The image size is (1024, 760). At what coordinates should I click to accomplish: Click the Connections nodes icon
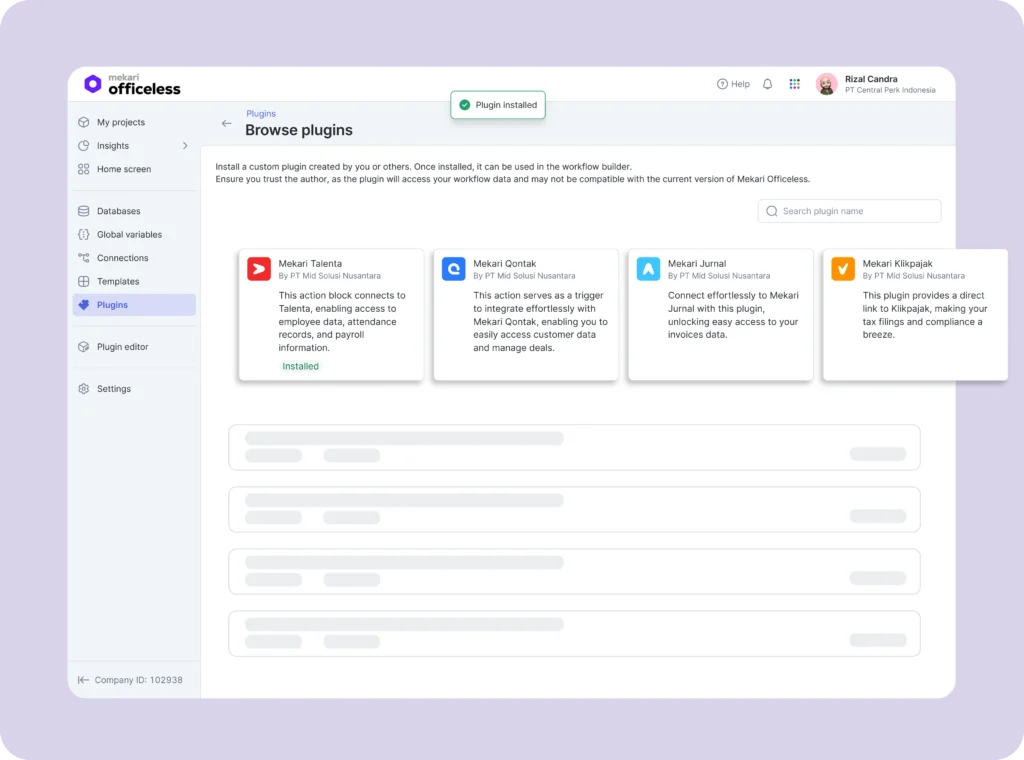tap(84, 258)
